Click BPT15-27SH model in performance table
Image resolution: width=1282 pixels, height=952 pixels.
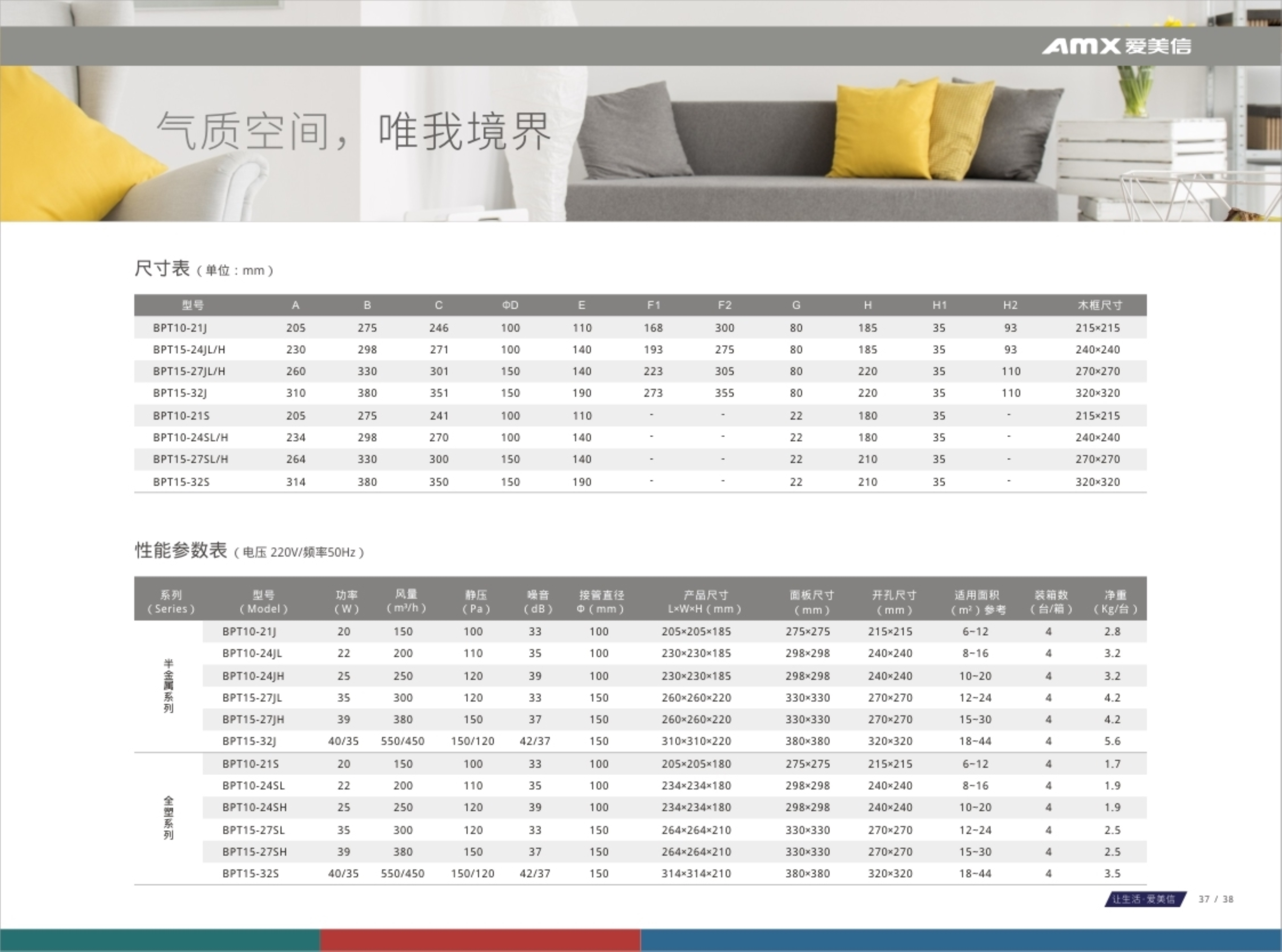pos(254,852)
